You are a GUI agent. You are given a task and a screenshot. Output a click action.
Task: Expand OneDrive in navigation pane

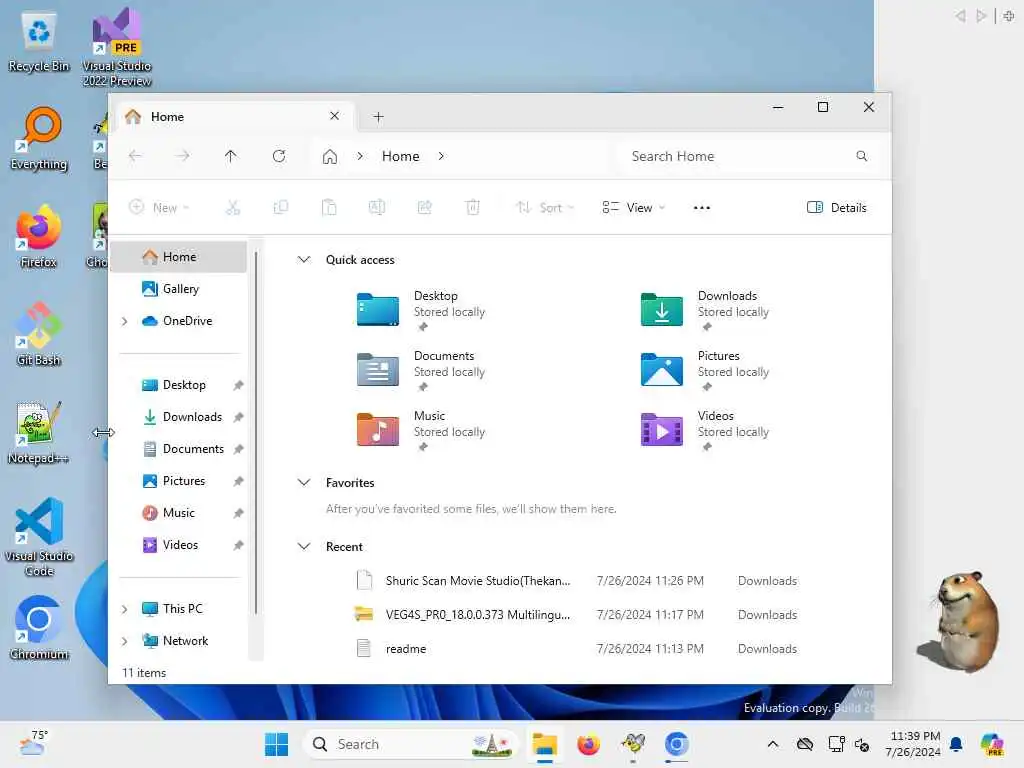(x=125, y=321)
